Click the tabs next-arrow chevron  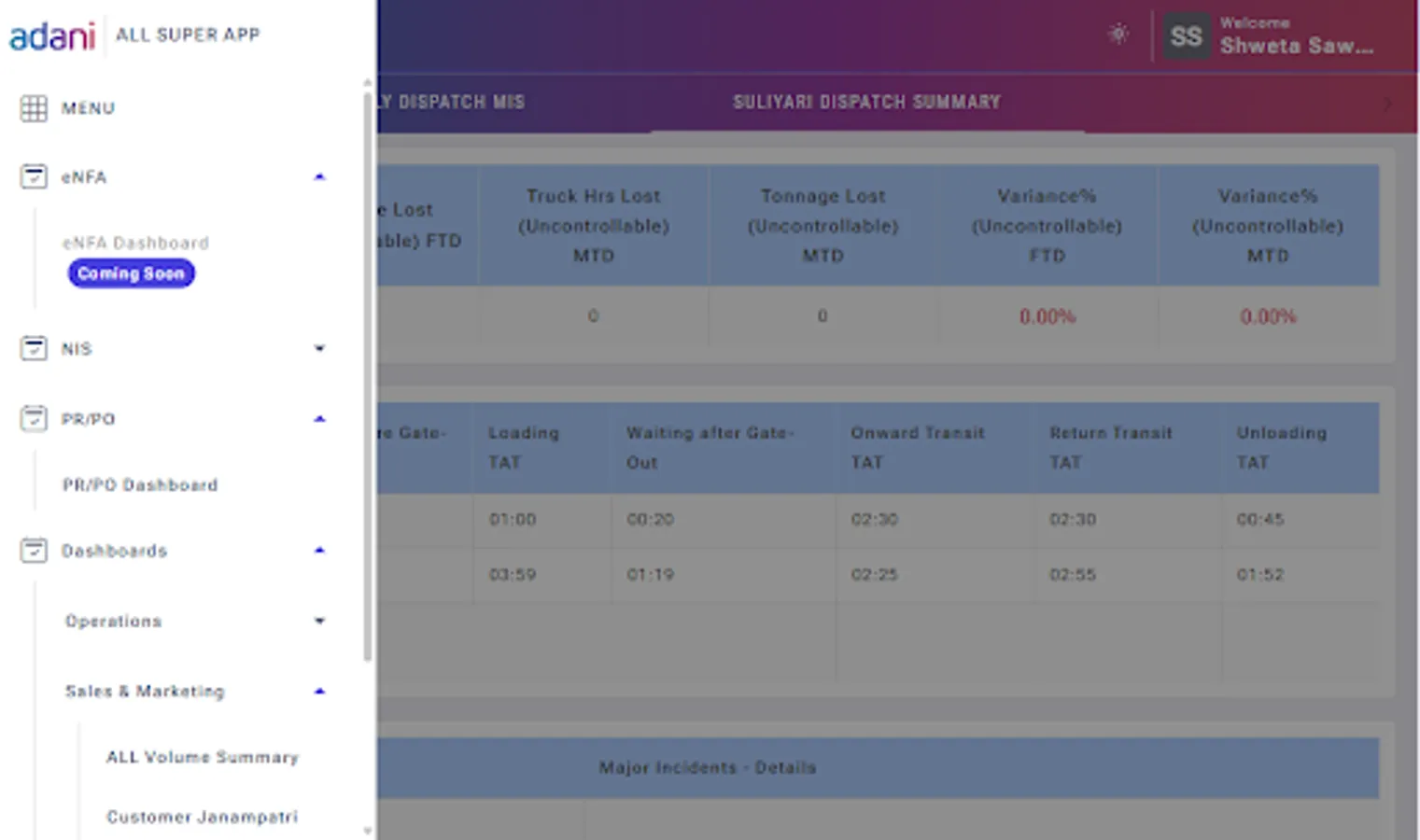click(x=1387, y=103)
